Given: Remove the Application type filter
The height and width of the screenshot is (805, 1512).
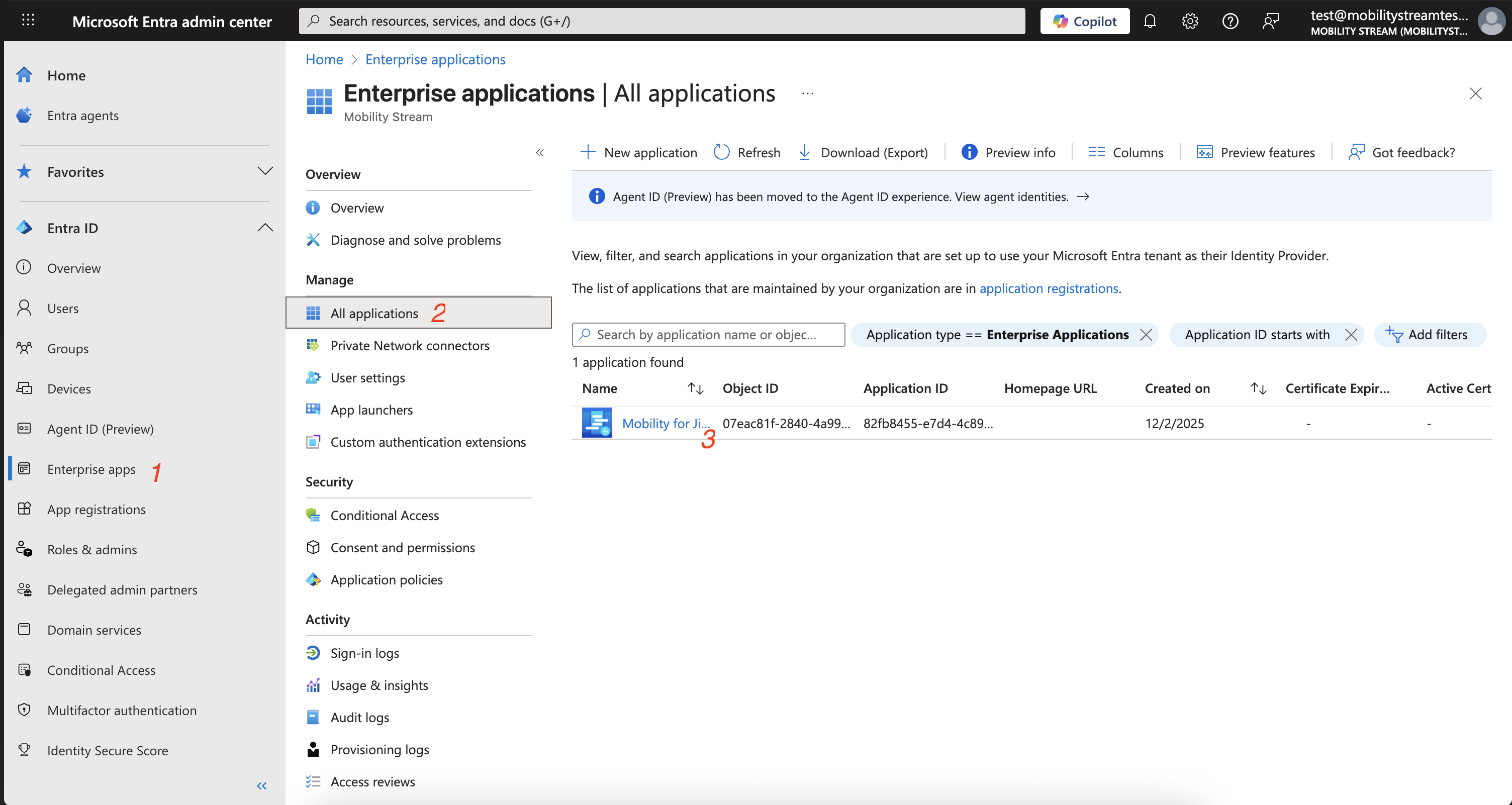Looking at the screenshot, I should point(1146,335).
